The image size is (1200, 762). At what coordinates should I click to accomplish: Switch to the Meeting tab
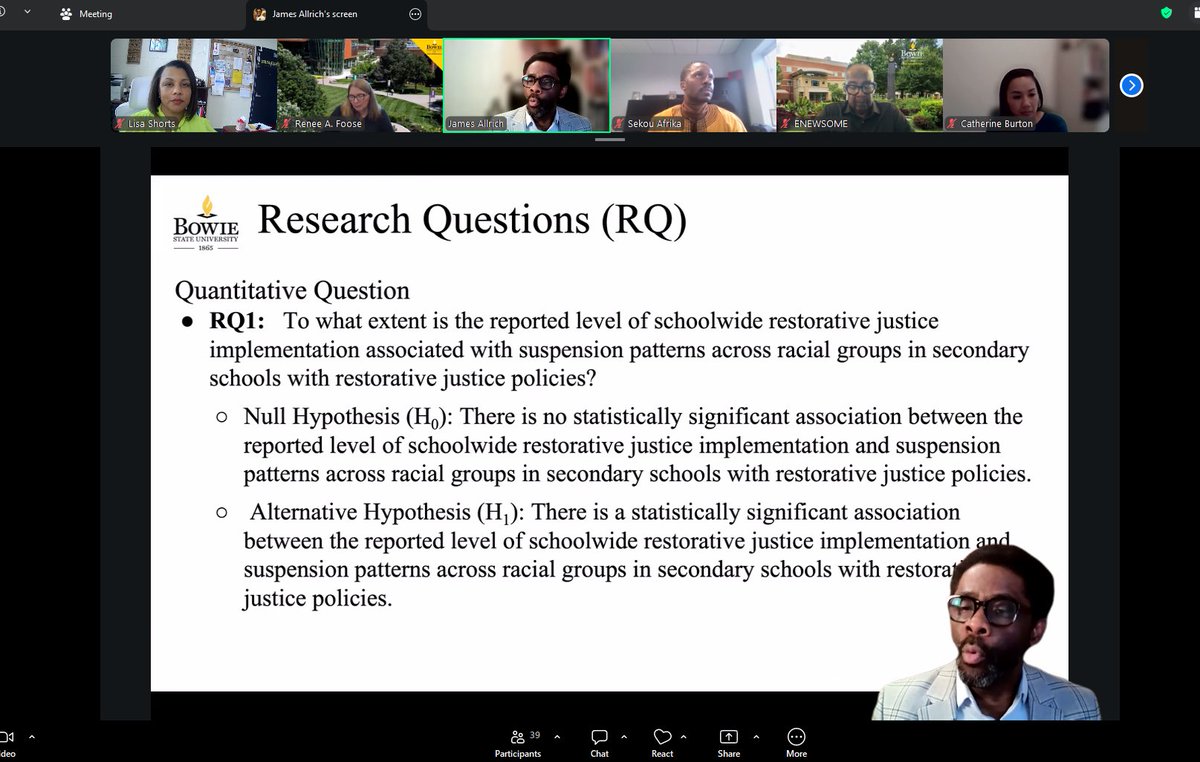tap(86, 14)
